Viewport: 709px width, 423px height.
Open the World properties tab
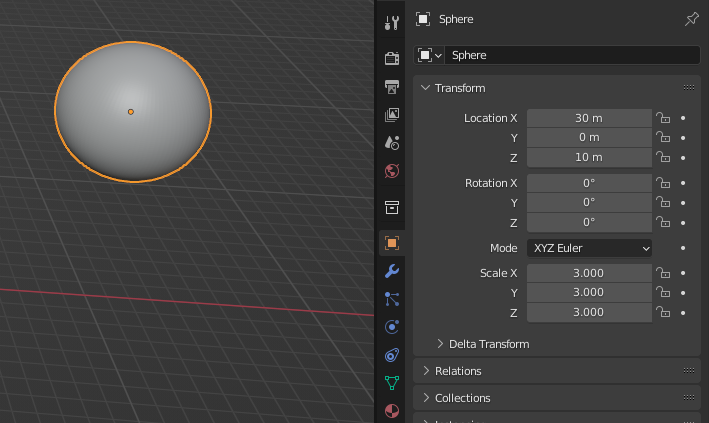coord(392,171)
